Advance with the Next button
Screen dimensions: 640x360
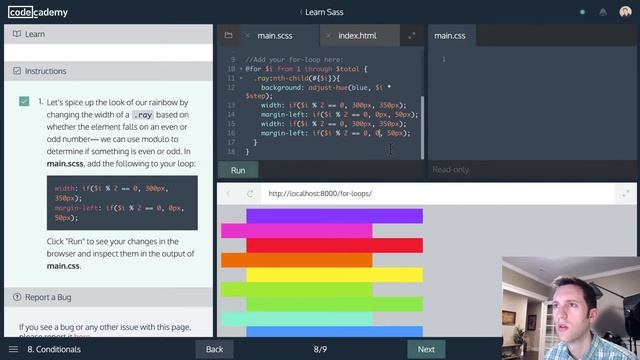click(426, 349)
